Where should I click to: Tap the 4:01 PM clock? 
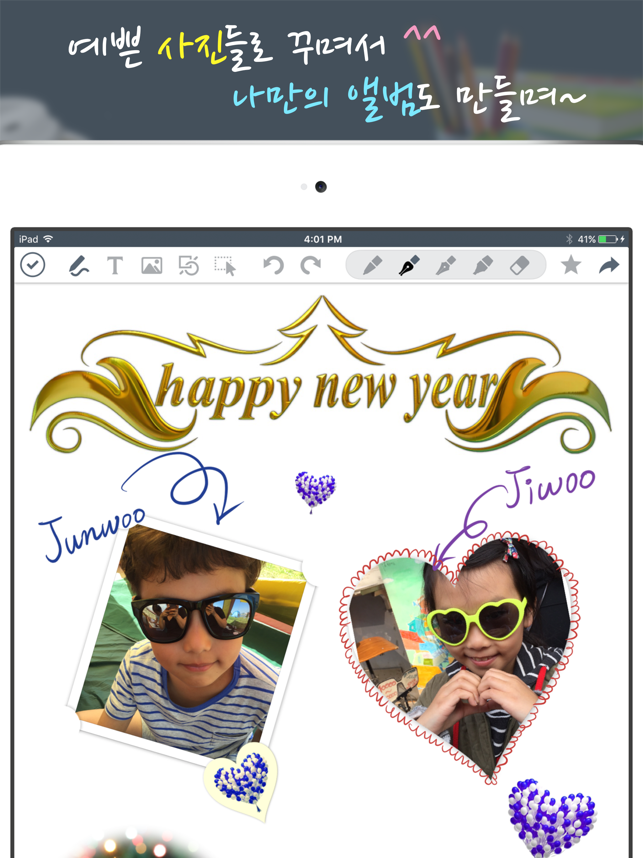tap(322, 239)
